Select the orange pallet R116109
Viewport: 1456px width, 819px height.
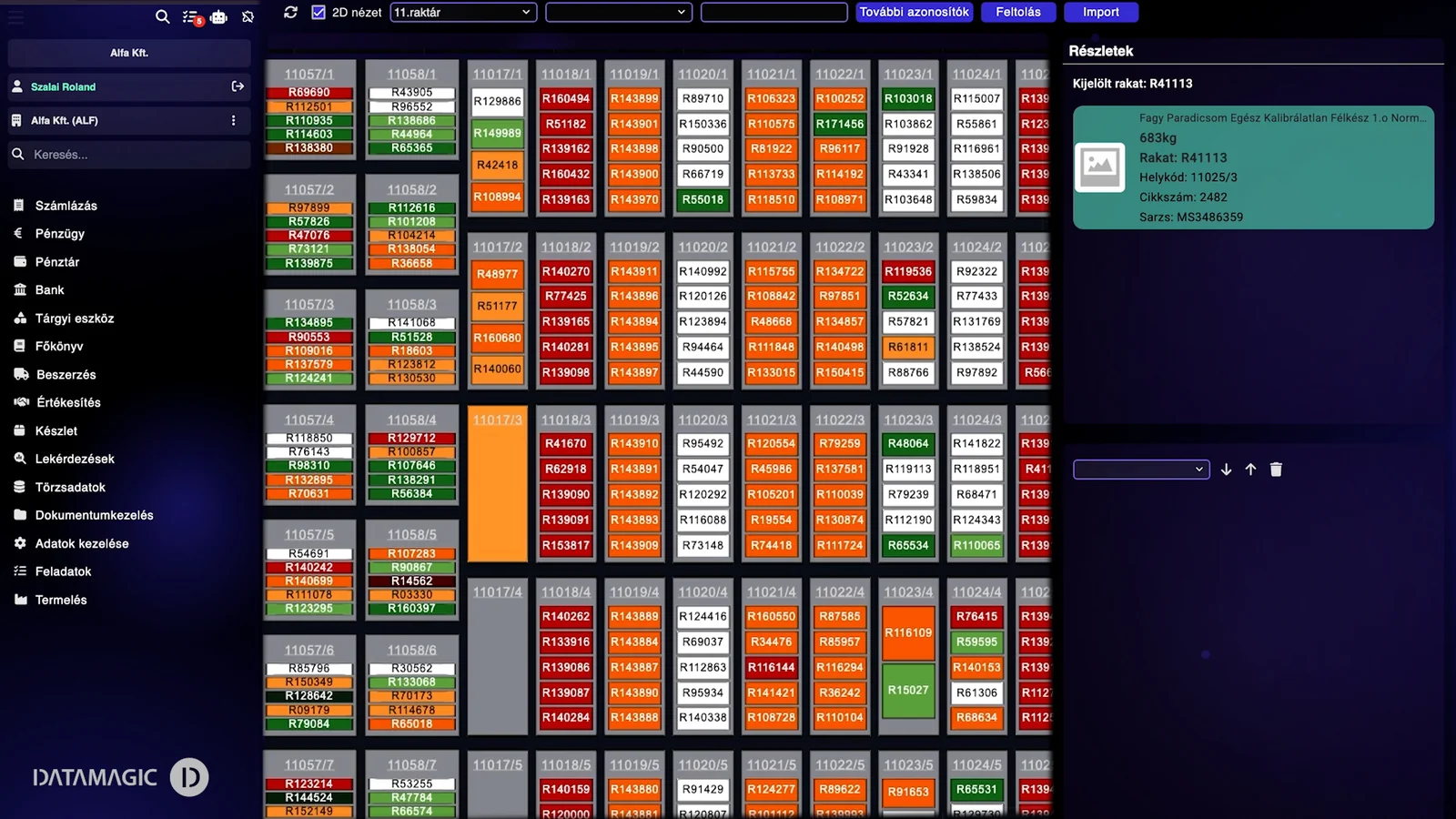tap(908, 632)
